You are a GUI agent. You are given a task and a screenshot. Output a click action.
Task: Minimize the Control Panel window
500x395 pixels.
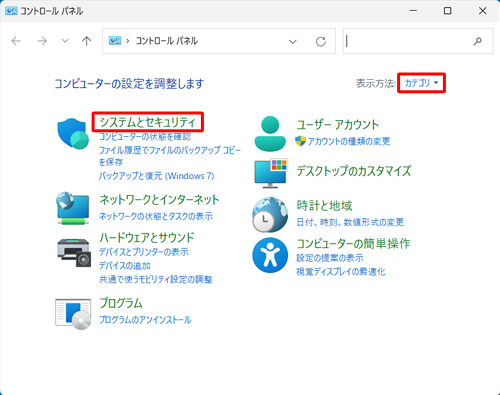[413, 11]
